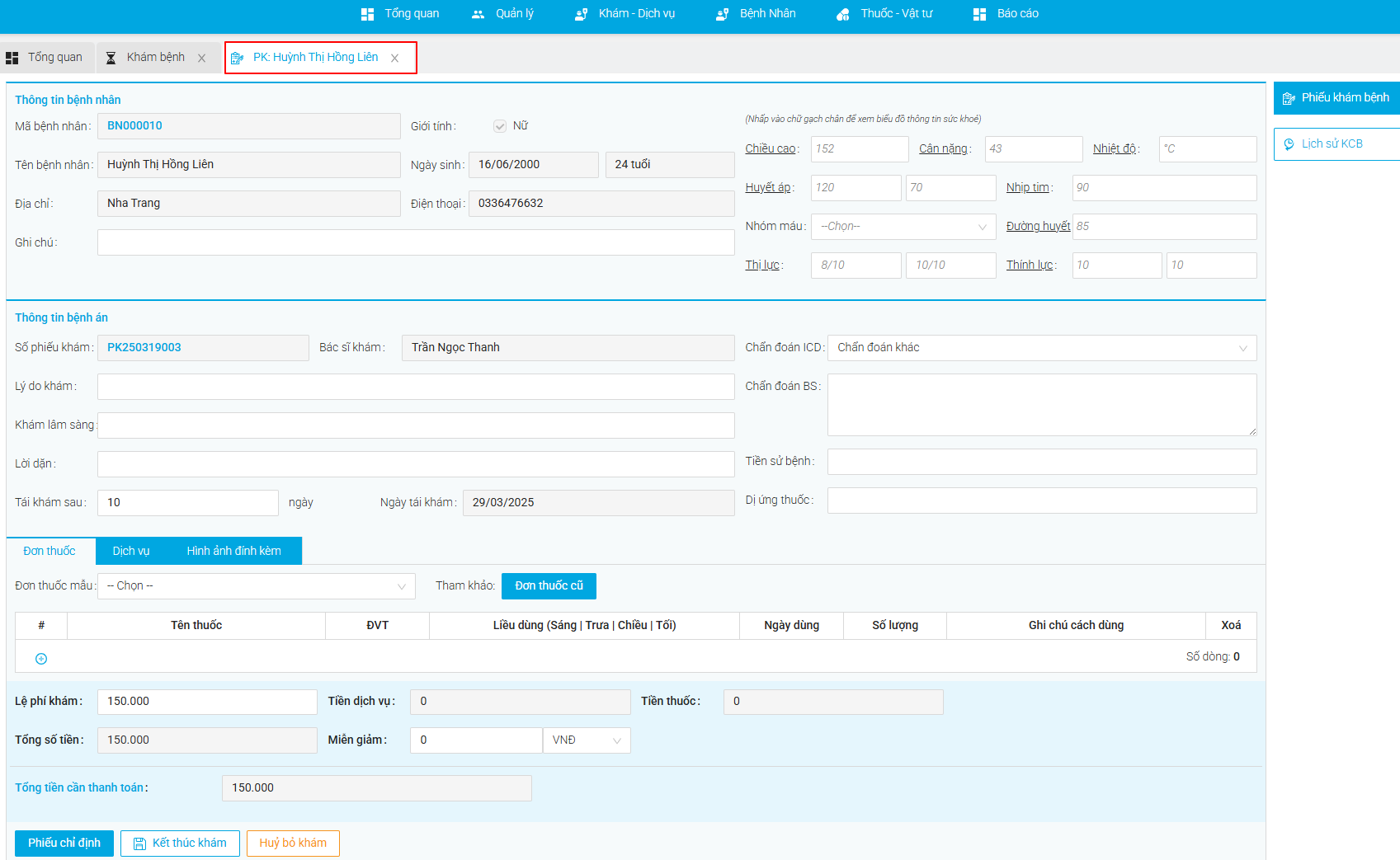
Task: Click the Quản lý people icon
Action: 478,14
